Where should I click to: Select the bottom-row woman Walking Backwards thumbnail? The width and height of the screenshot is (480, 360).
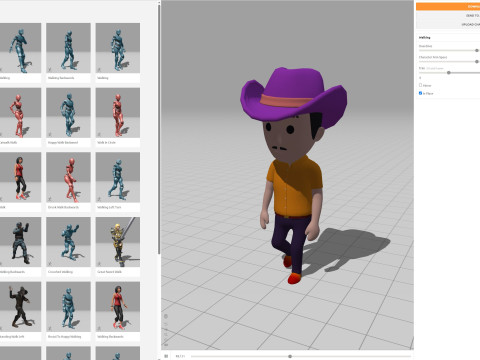(x=118, y=307)
